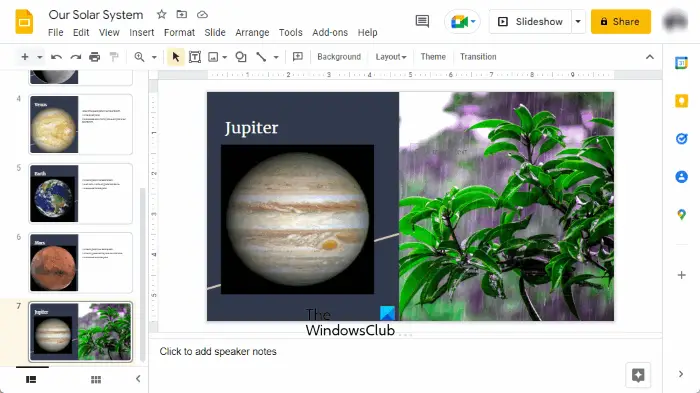Select the Venus slide thumbnail
This screenshot has width=700, height=393.
tap(81, 124)
